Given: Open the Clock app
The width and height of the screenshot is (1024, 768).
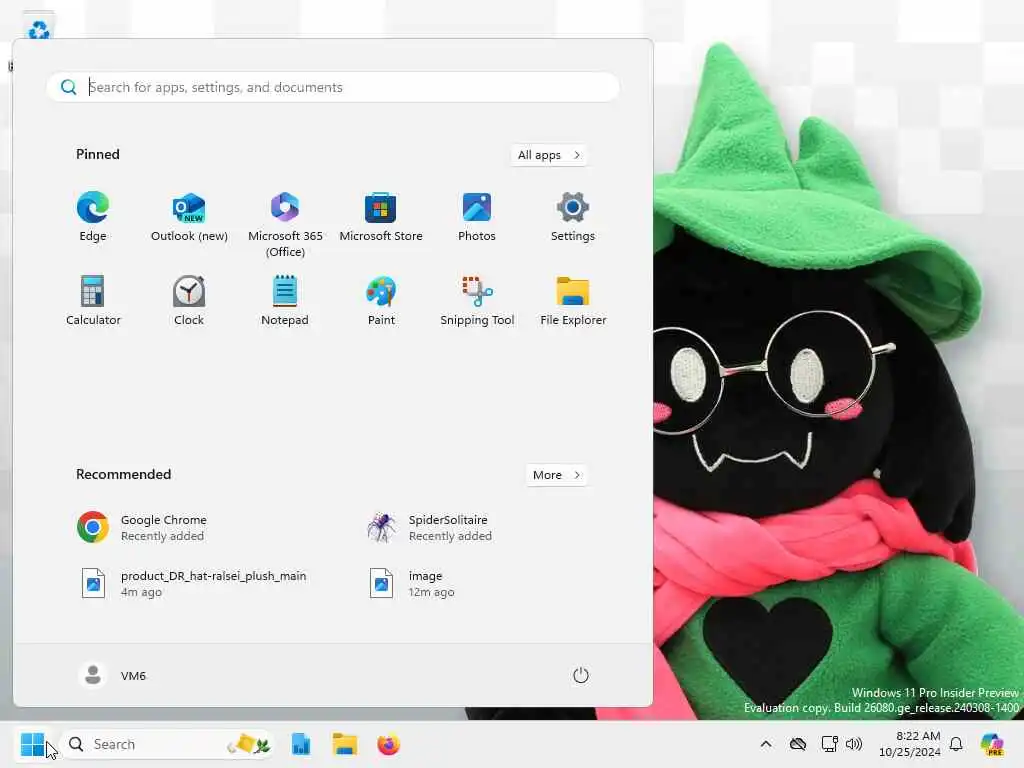Looking at the screenshot, I should 189,301.
